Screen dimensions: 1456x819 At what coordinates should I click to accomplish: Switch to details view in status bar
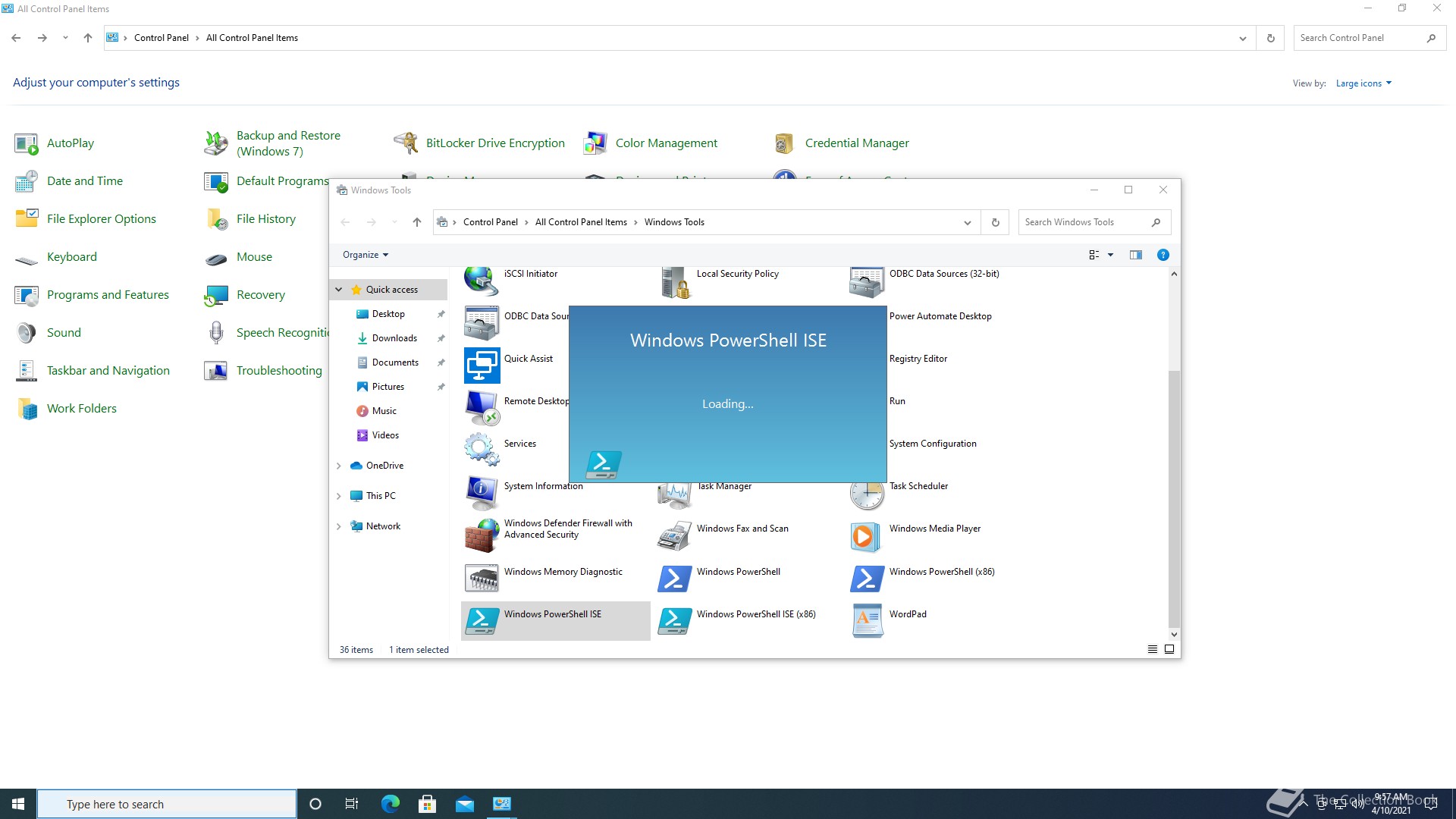pyautogui.click(x=1152, y=649)
